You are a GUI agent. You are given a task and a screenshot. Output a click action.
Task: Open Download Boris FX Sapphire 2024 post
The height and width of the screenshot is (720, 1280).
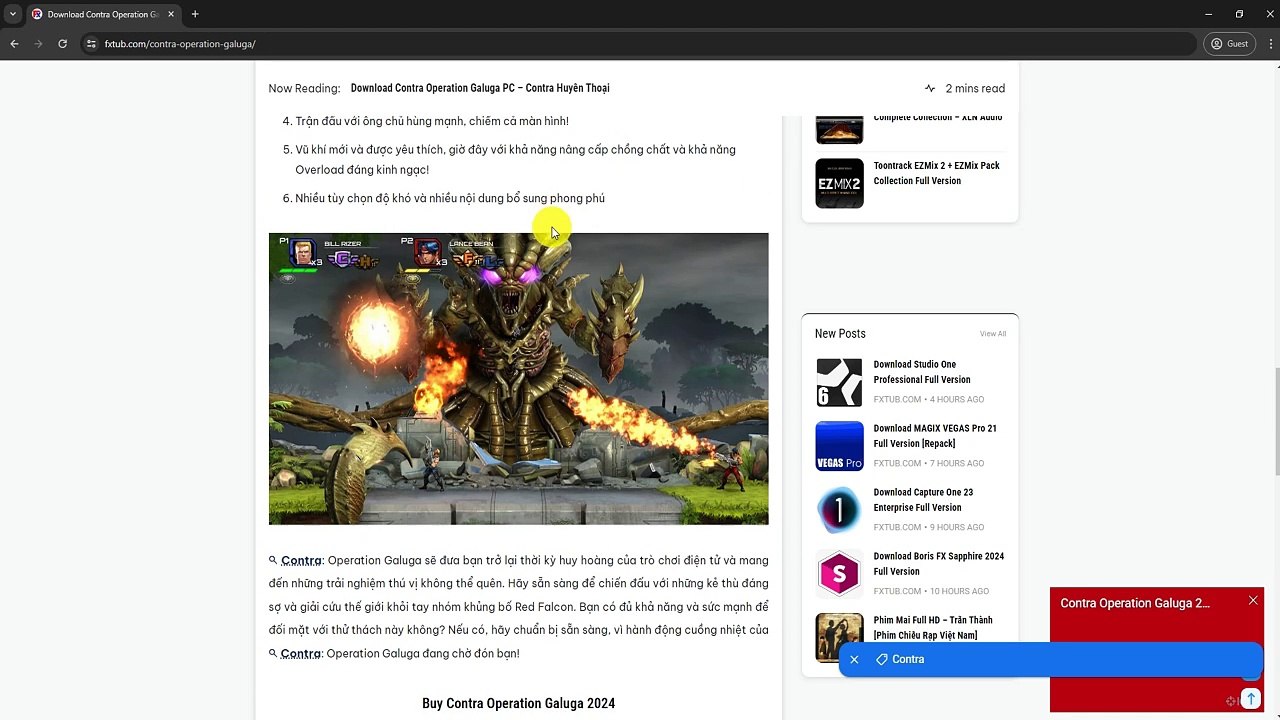(x=939, y=564)
